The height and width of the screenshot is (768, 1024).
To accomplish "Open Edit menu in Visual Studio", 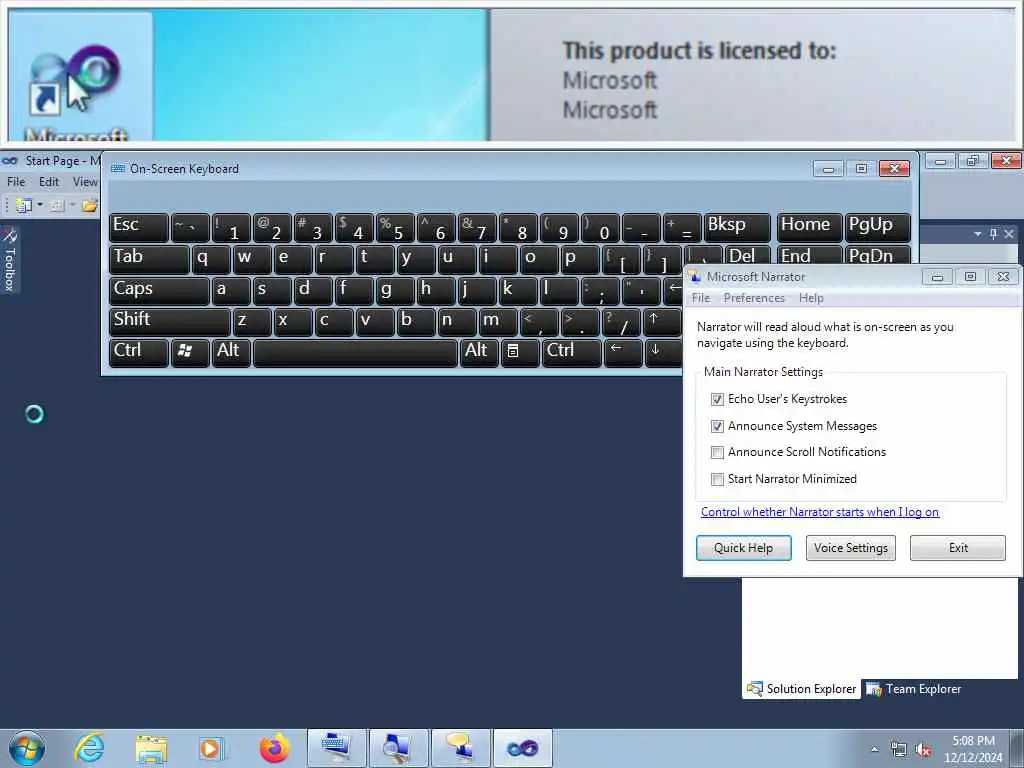I will click(x=49, y=182).
